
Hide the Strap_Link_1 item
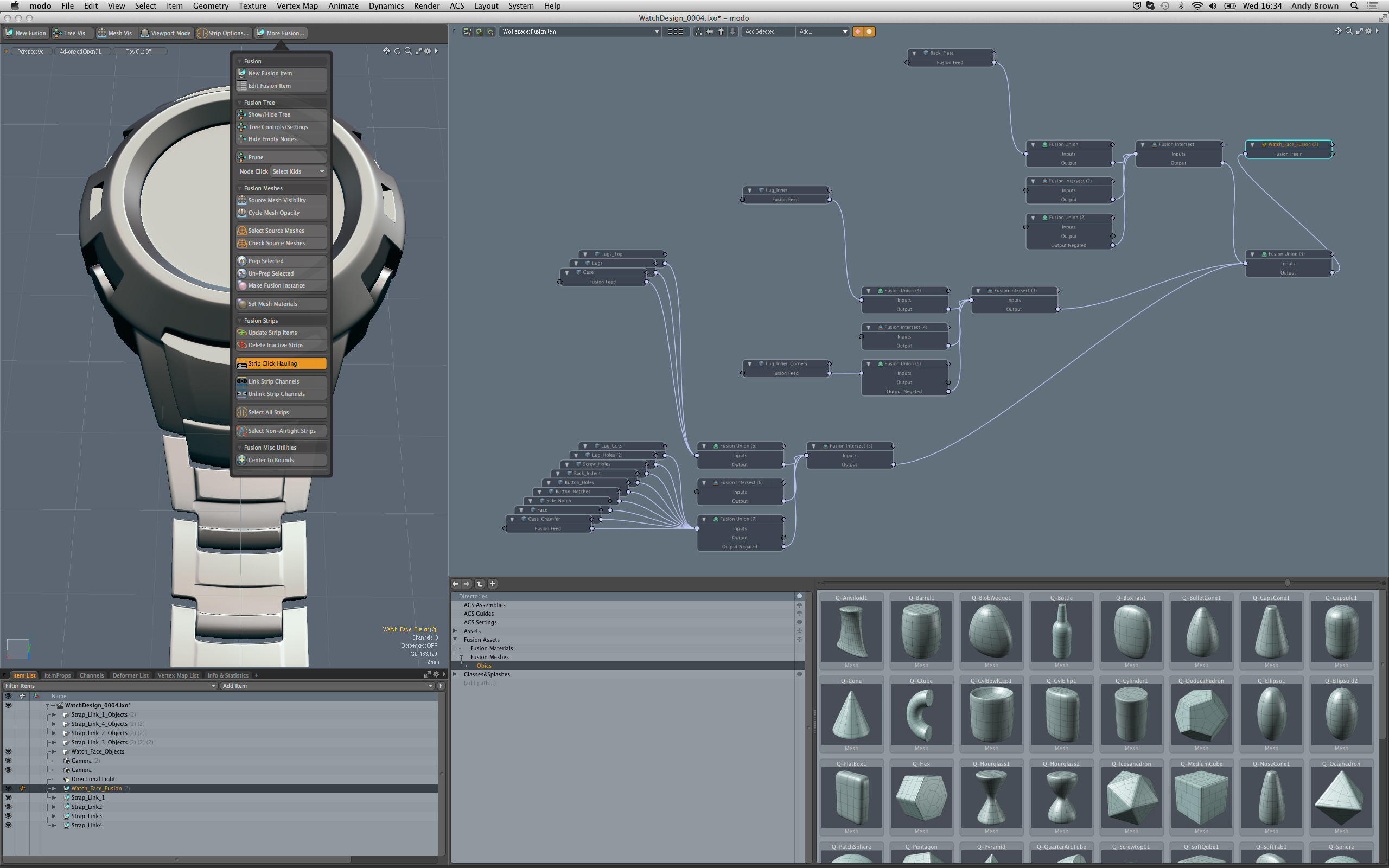(8, 798)
